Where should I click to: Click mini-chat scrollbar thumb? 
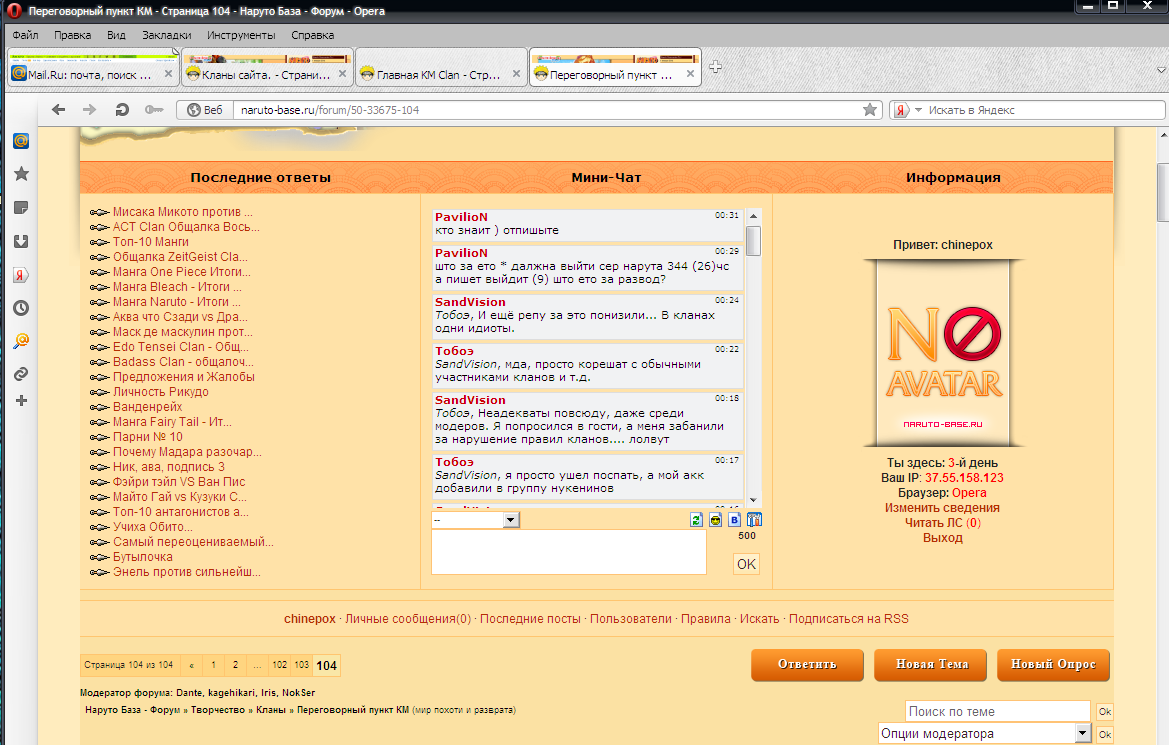[753, 240]
